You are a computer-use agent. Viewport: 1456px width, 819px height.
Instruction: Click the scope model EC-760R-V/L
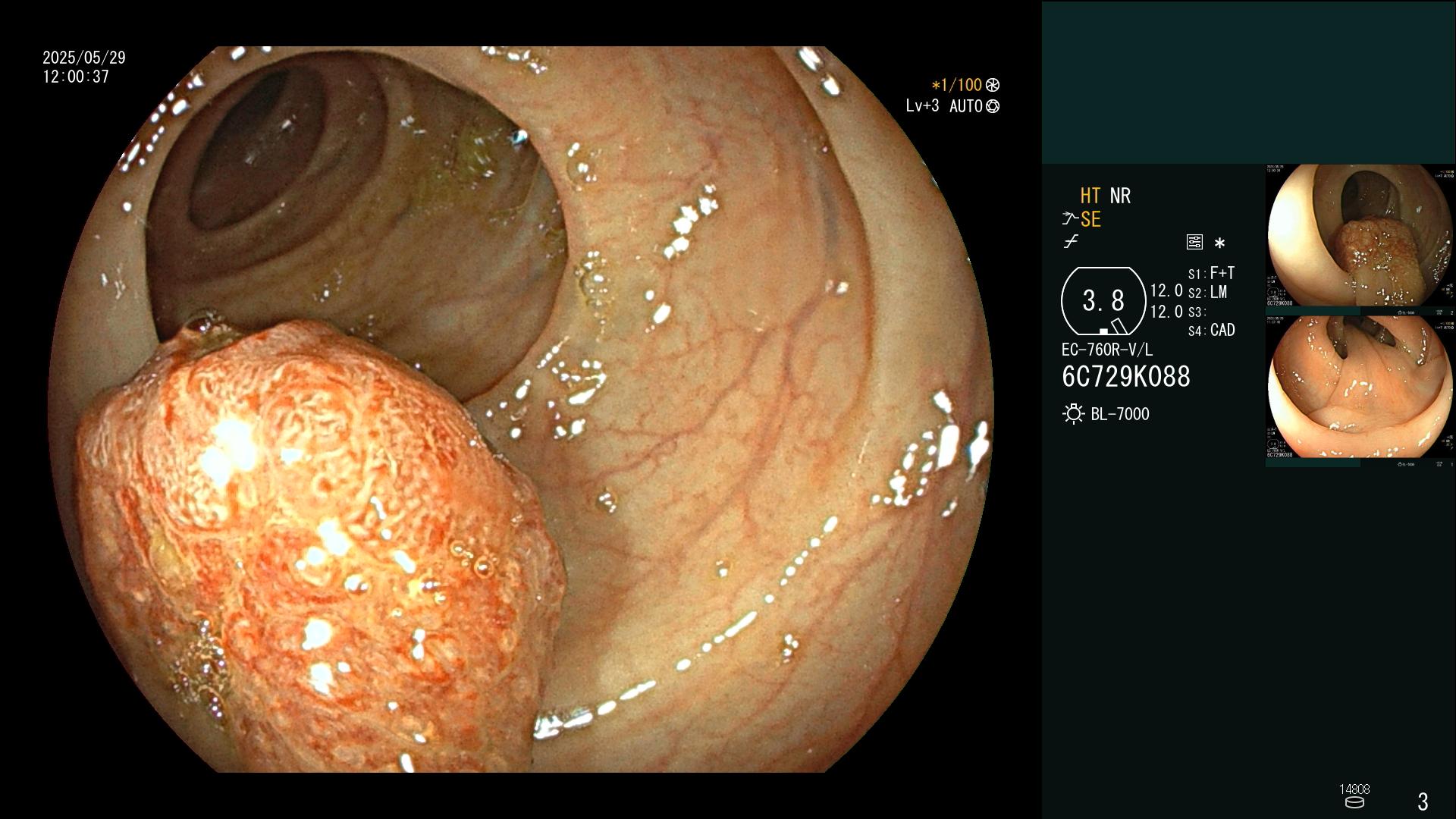[1107, 350]
